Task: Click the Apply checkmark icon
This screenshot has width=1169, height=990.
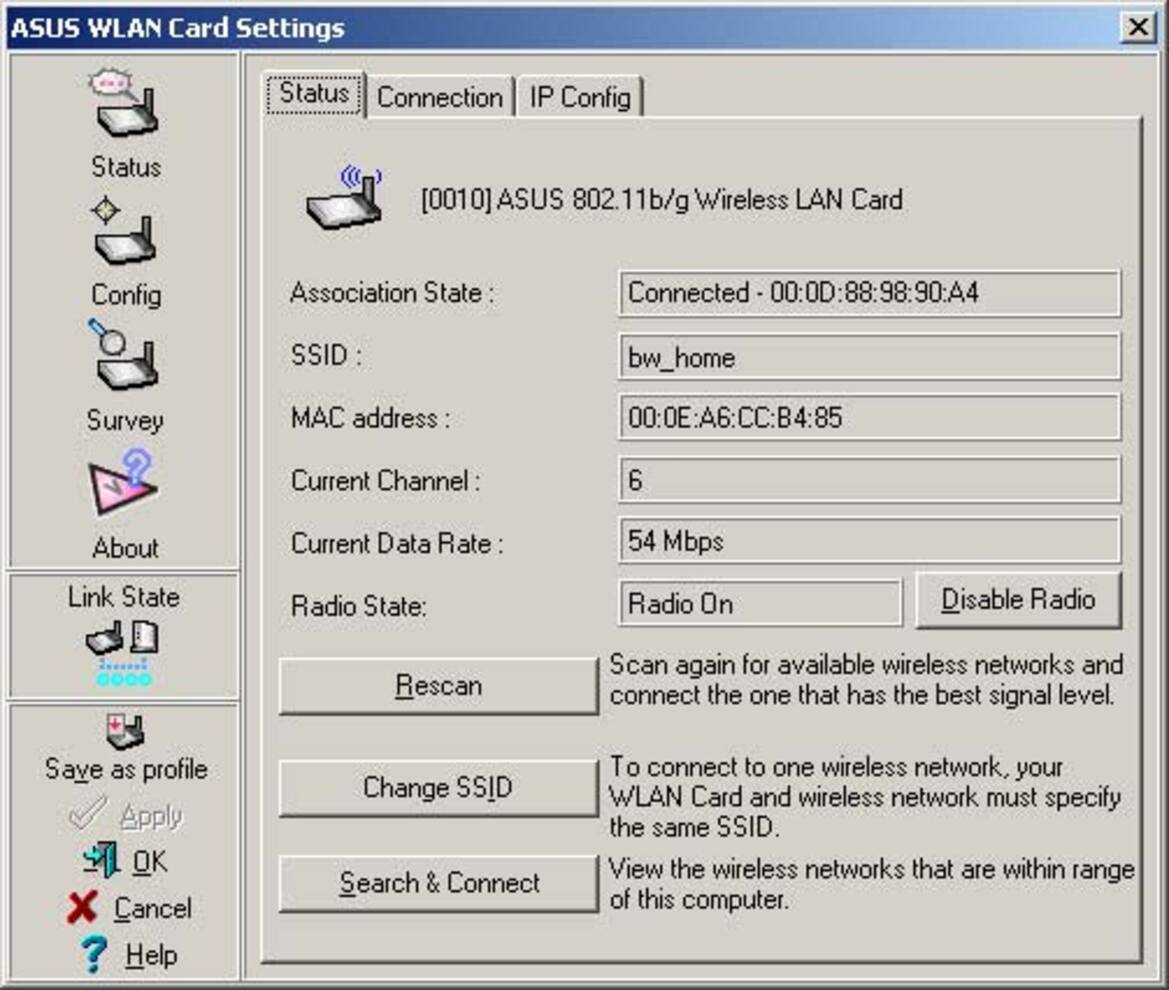Action: 89,813
